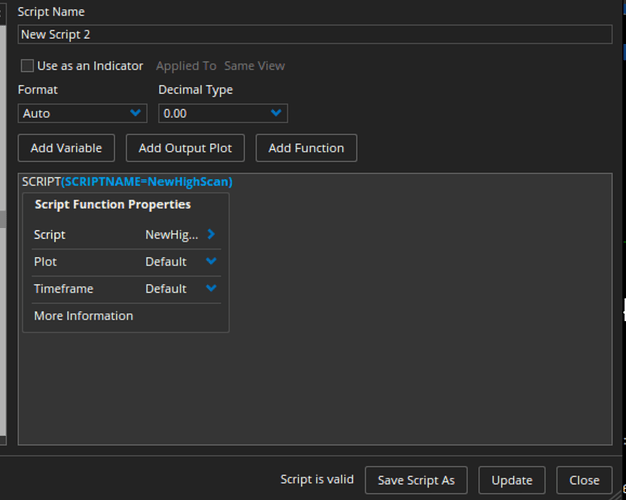Enable the Use as an Indicator checkbox

pos(27,65)
